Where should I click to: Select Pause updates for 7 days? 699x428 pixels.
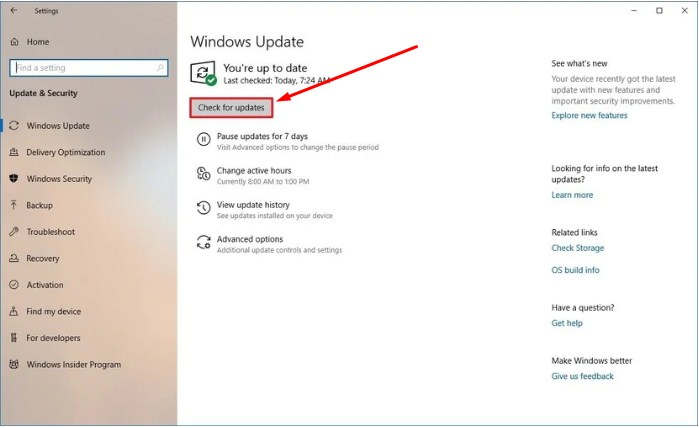pos(262,136)
